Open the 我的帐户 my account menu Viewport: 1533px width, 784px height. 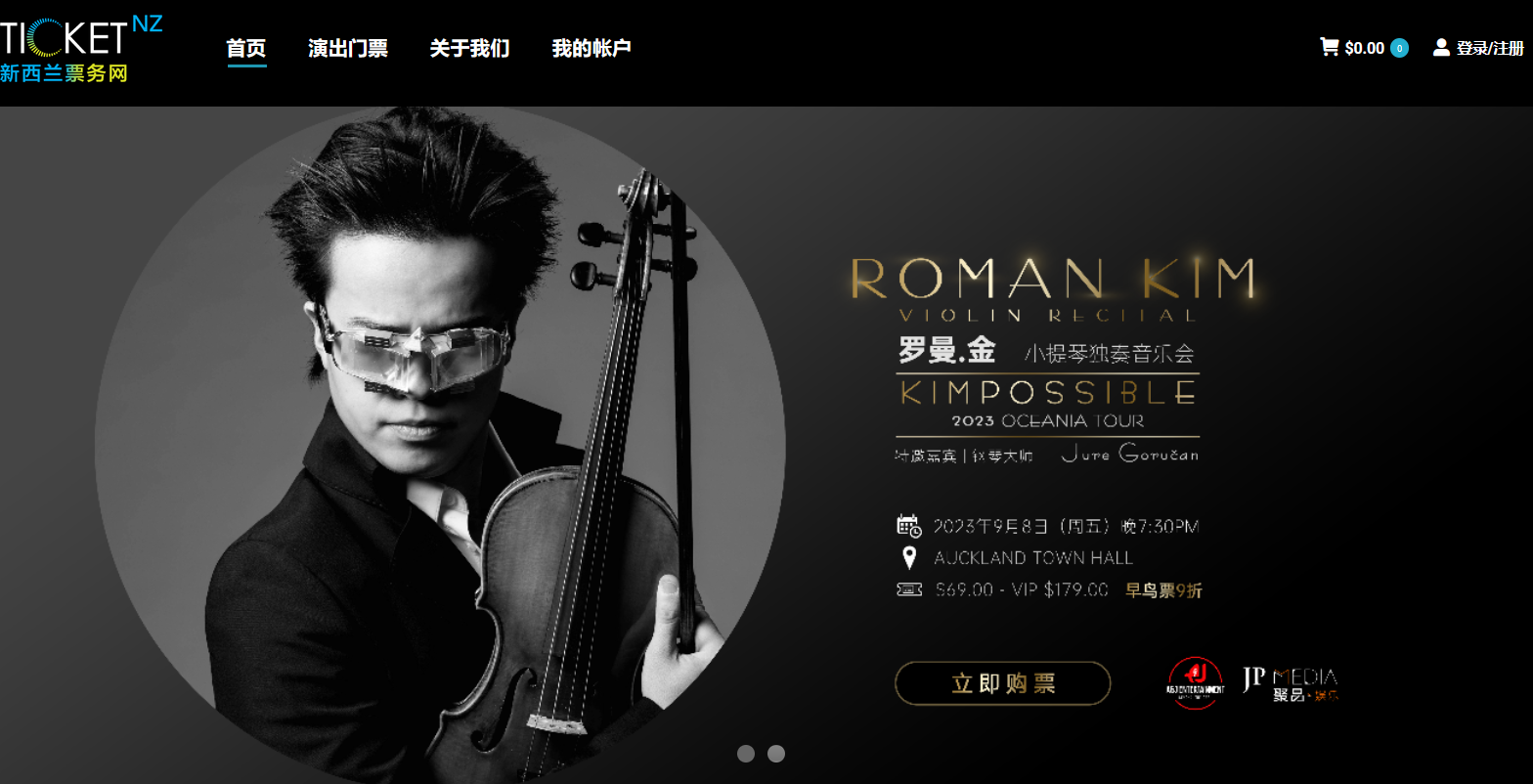click(x=591, y=48)
